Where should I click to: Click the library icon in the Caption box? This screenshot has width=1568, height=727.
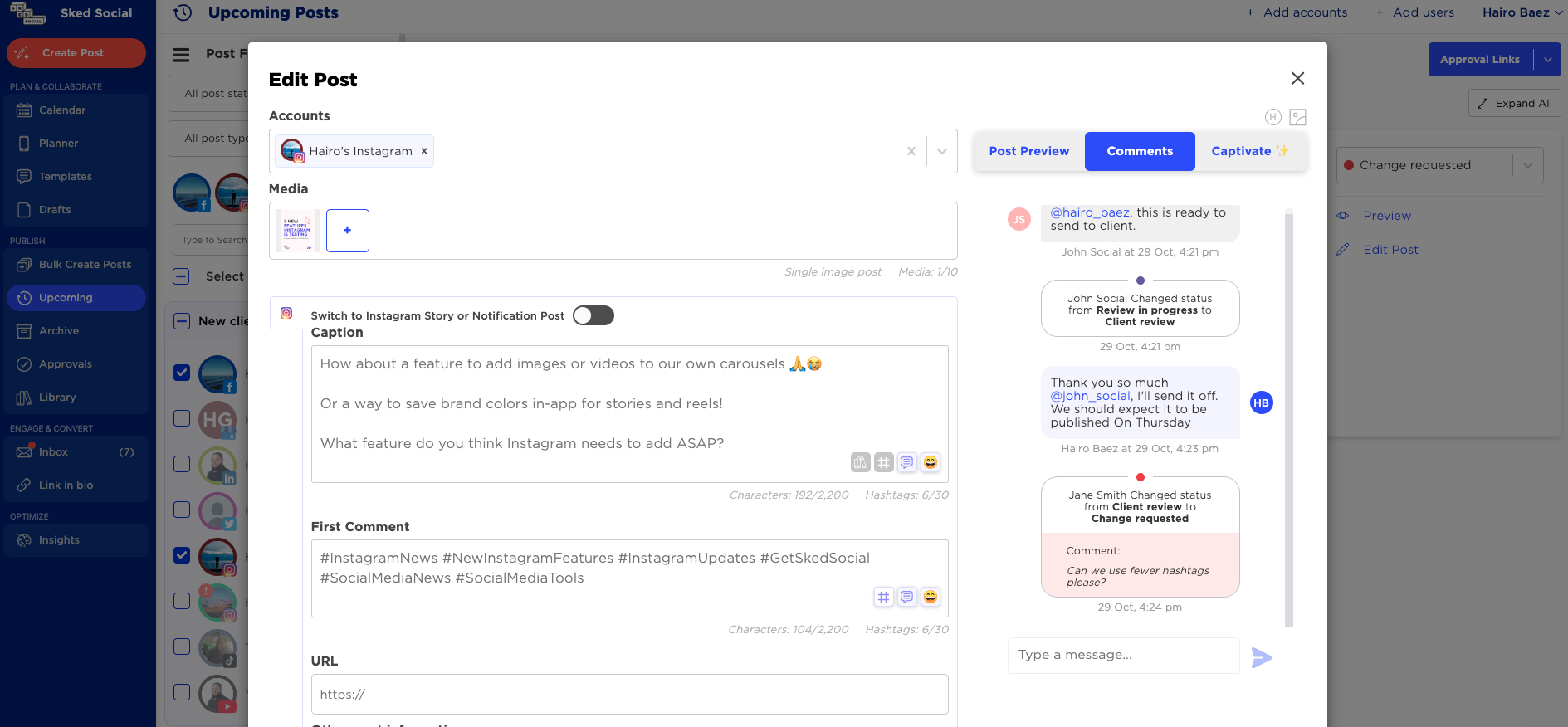[x=860, y=462]
